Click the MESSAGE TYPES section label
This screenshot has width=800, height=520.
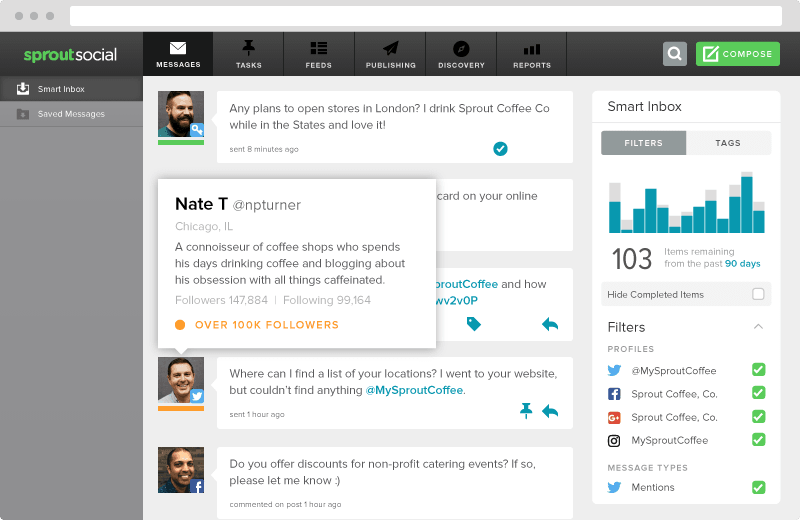pos(647,467)
